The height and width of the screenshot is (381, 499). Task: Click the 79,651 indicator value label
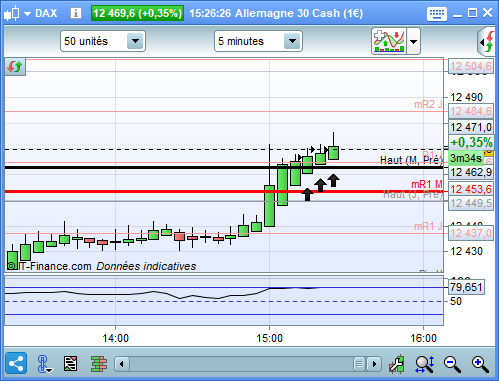coord(466,287)
